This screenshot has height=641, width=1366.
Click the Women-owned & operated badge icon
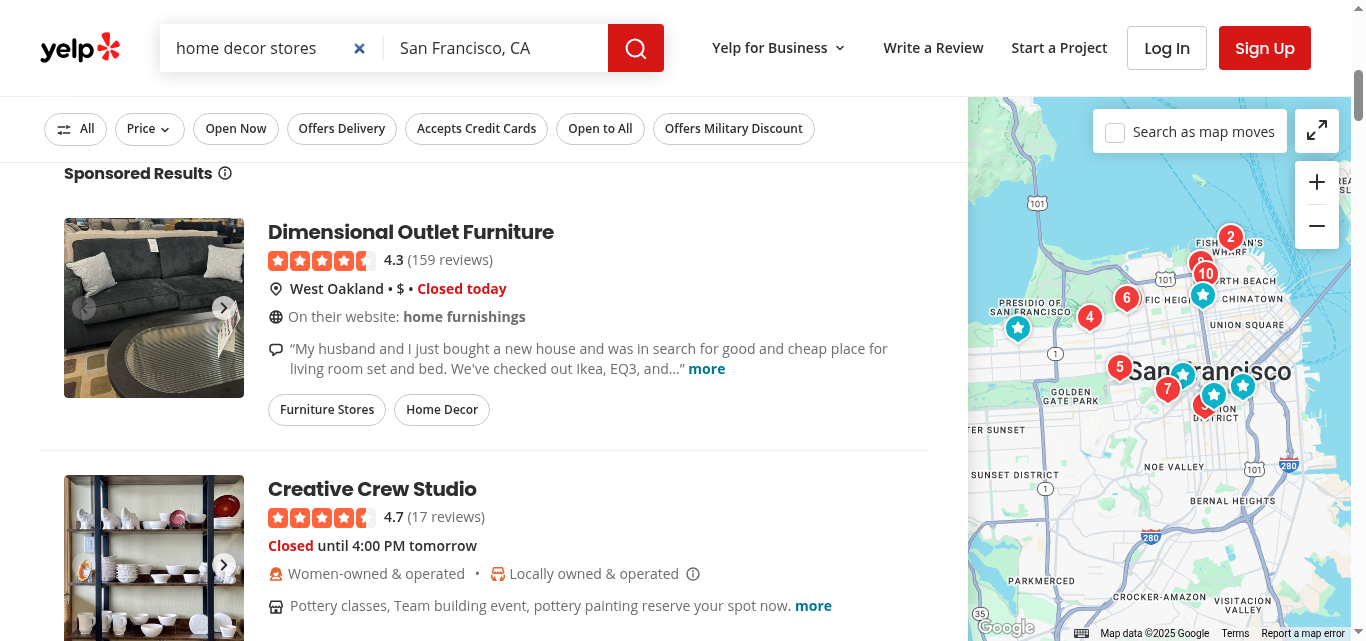(276, 574)
